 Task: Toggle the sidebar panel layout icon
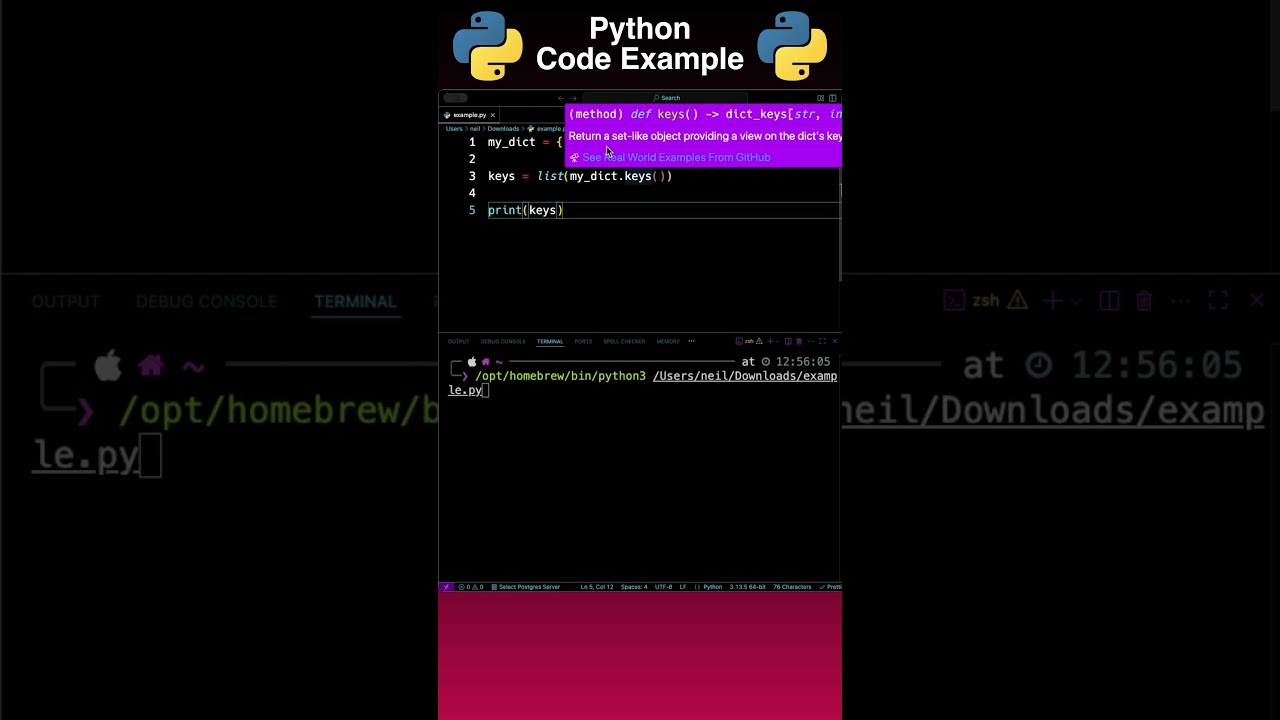832,98
